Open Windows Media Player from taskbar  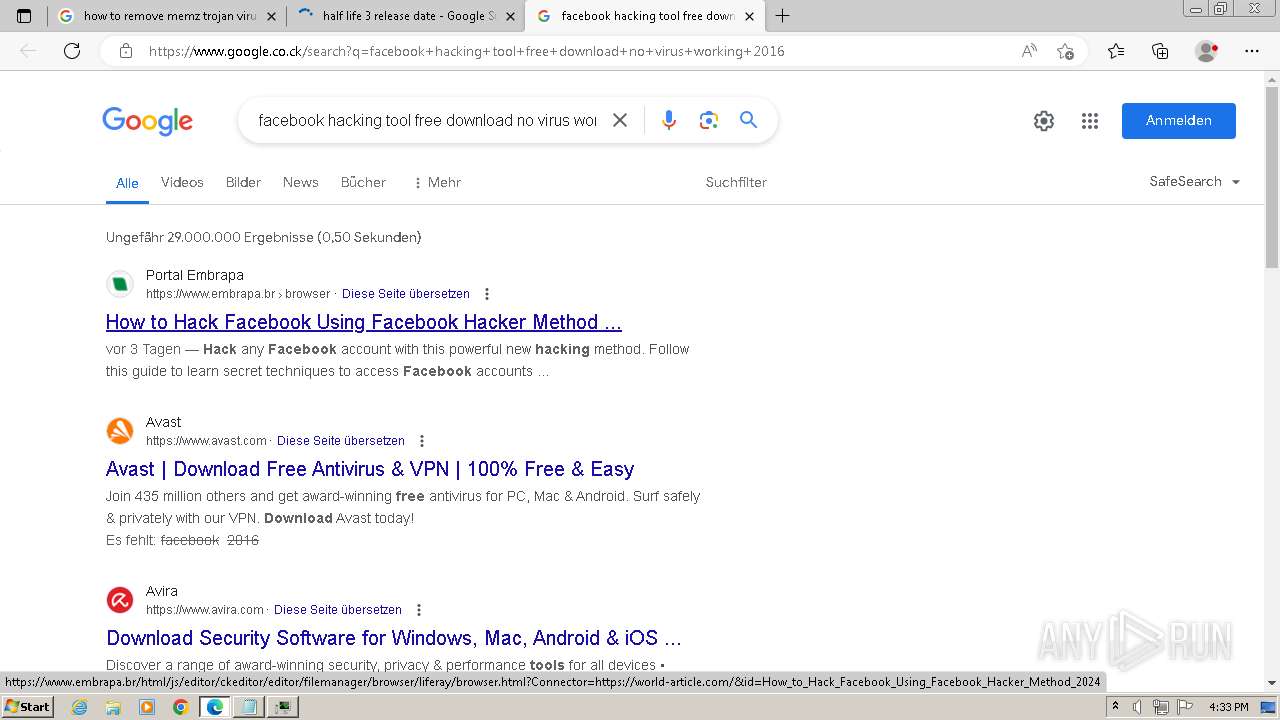pyautogui.click(x=147, y=707)
